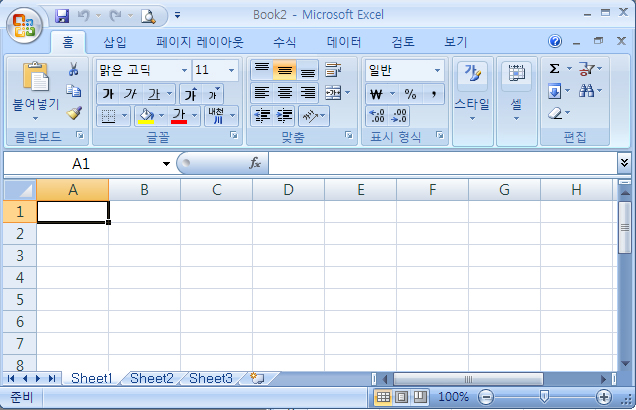Open the font size 11 dropdown
This screenshot has width=636, height=410.
click(x=231, y=70)
